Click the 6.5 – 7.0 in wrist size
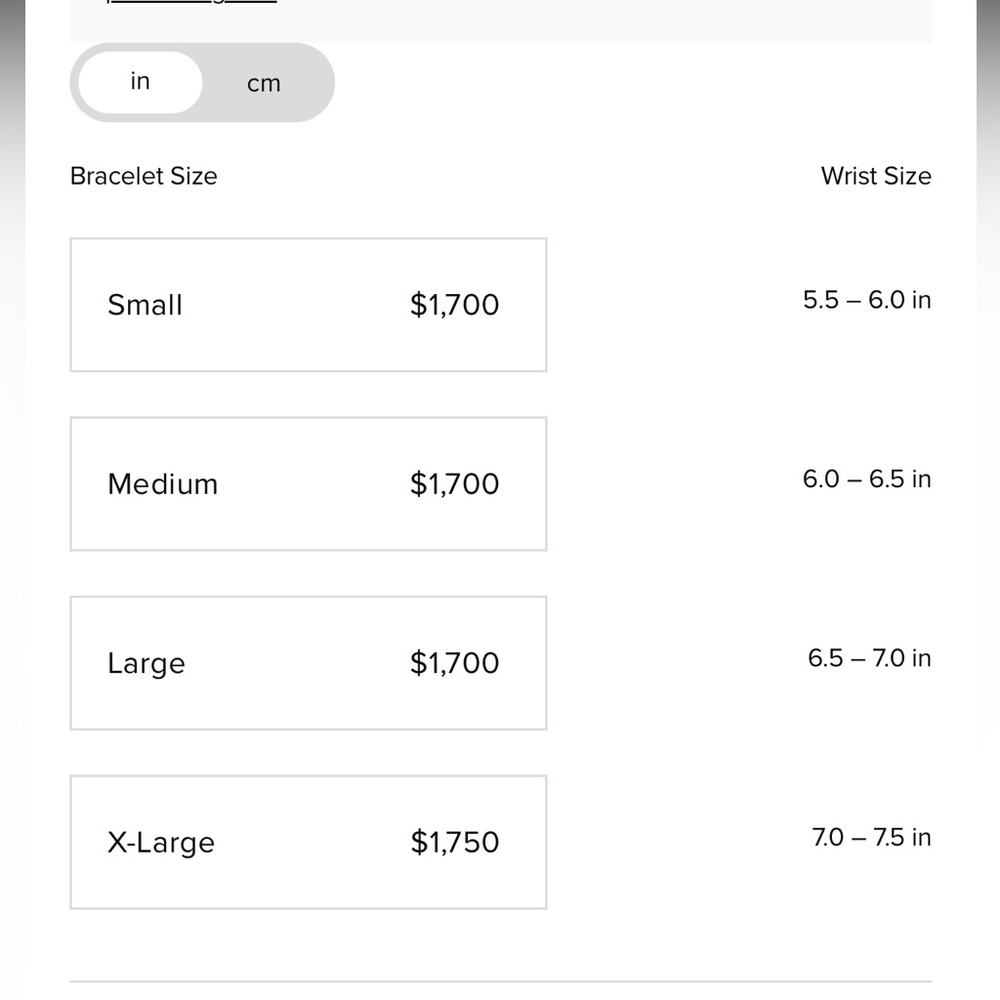Image resolution: width=1000 pixels, height=1000 pixels. pos(868,658)
